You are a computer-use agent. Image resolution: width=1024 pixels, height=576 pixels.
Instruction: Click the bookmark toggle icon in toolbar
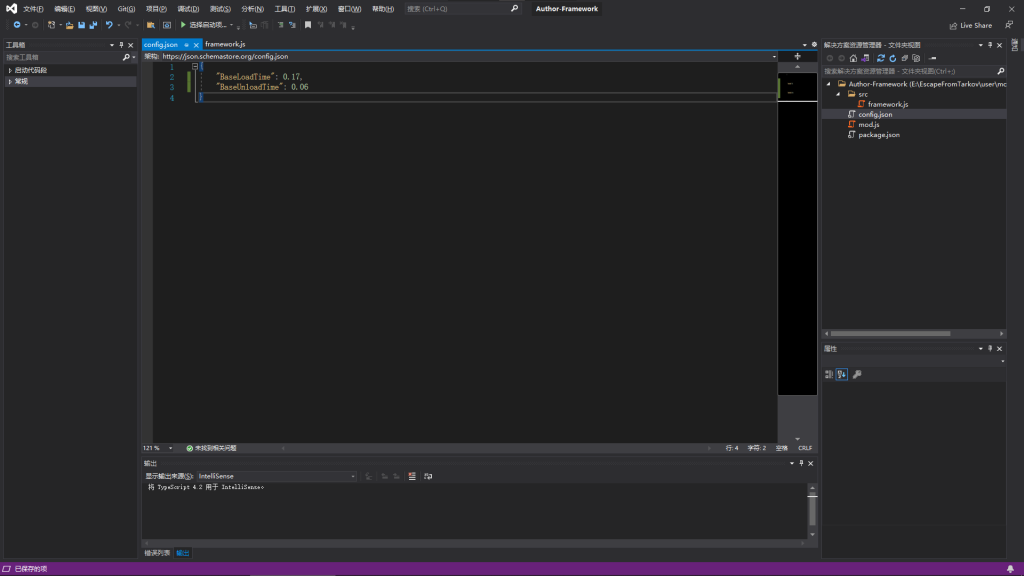308,25
